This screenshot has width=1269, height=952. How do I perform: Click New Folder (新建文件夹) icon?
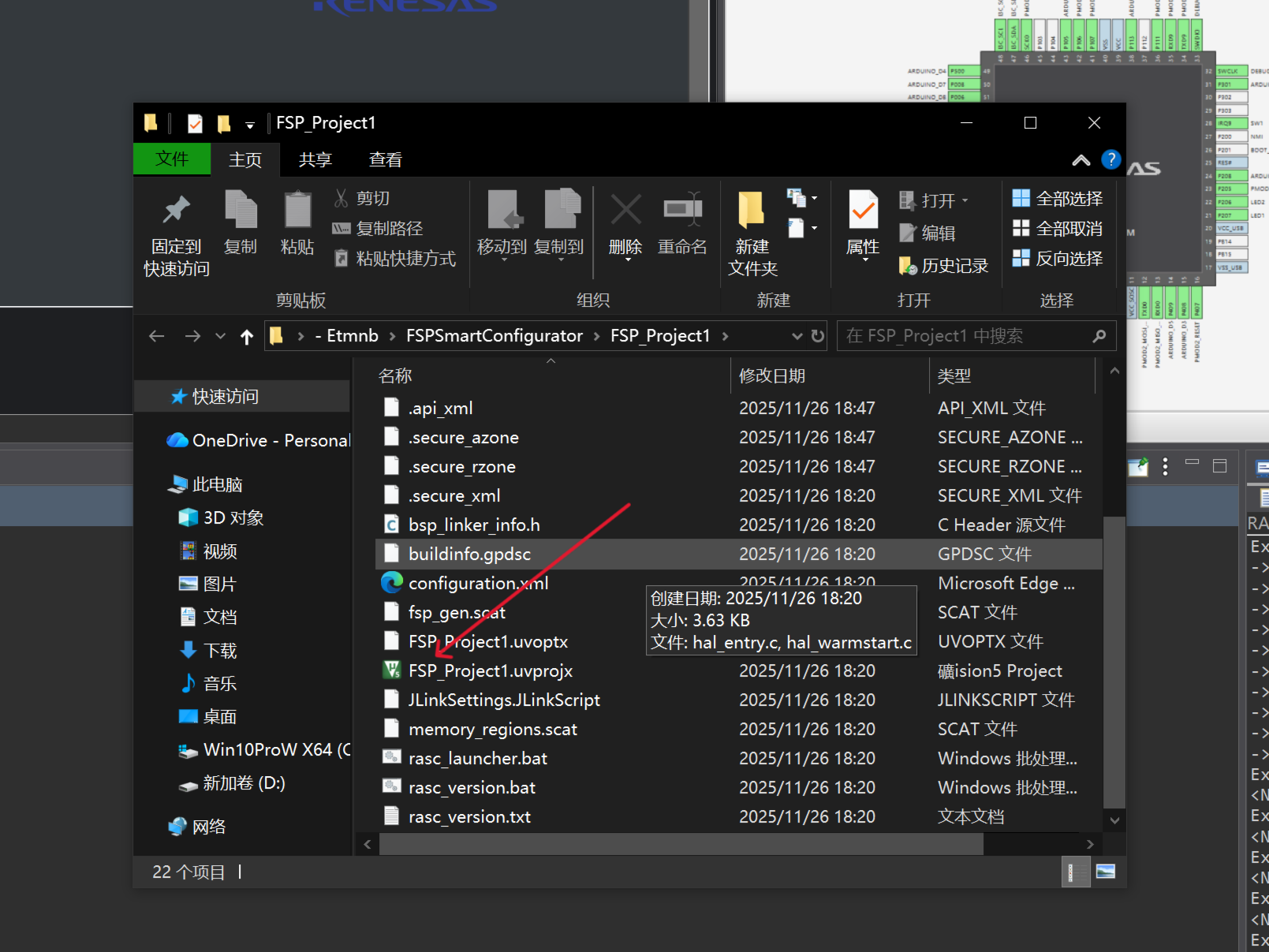point(752,210)
